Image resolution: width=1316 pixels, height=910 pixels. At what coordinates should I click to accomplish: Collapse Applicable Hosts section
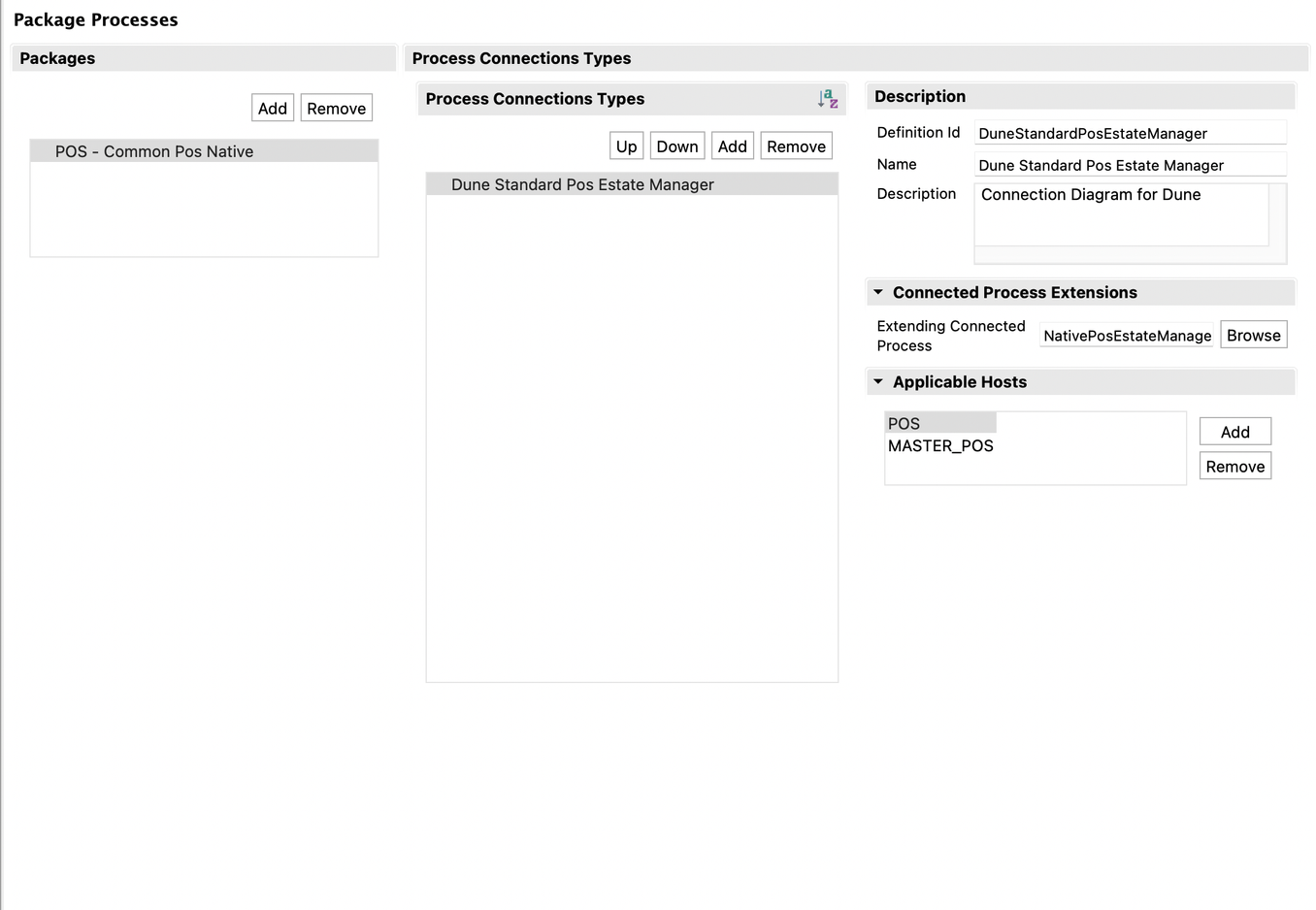[x=878, y=381]
